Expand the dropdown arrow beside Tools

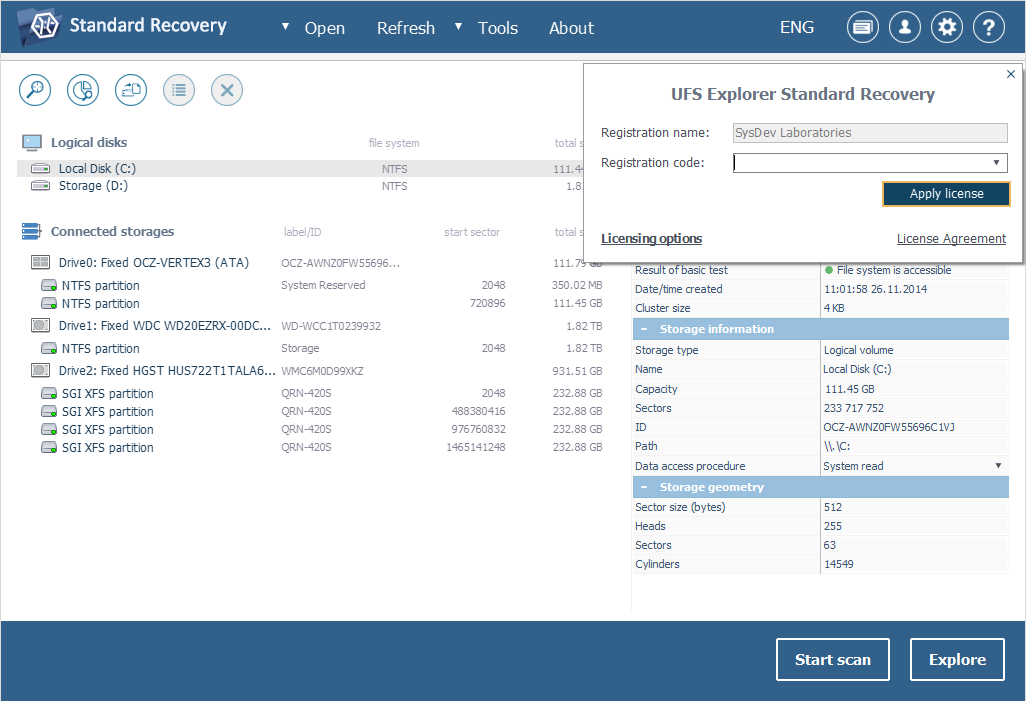pyautogui.click(x=459, y=27)
